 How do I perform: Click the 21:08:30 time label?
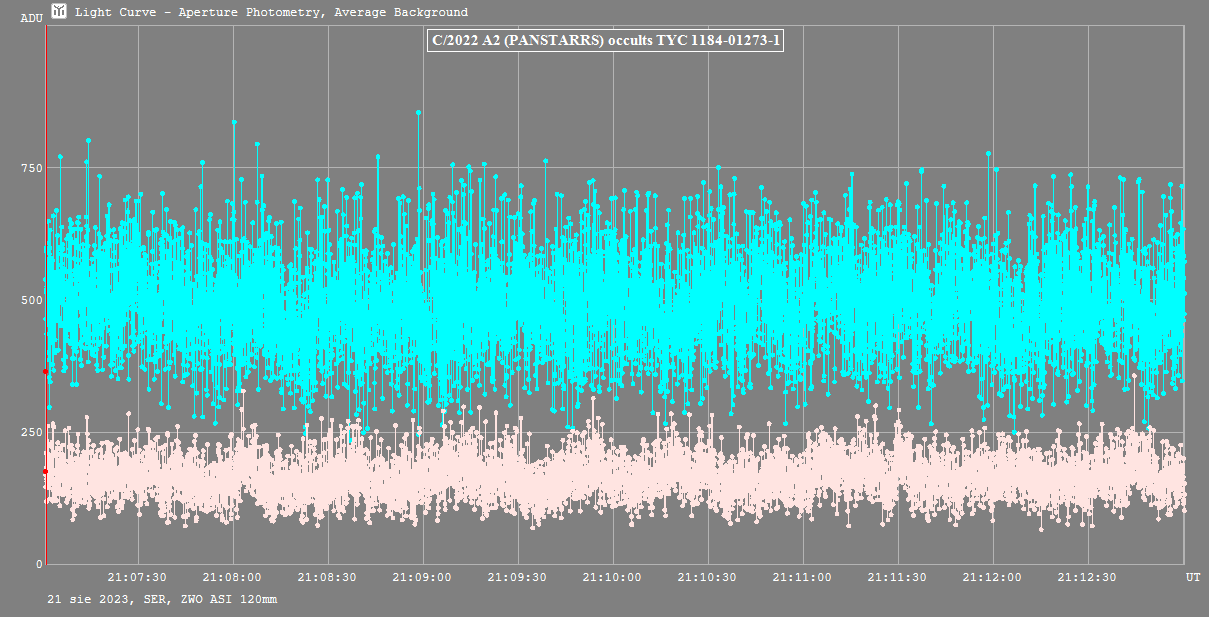328,577
